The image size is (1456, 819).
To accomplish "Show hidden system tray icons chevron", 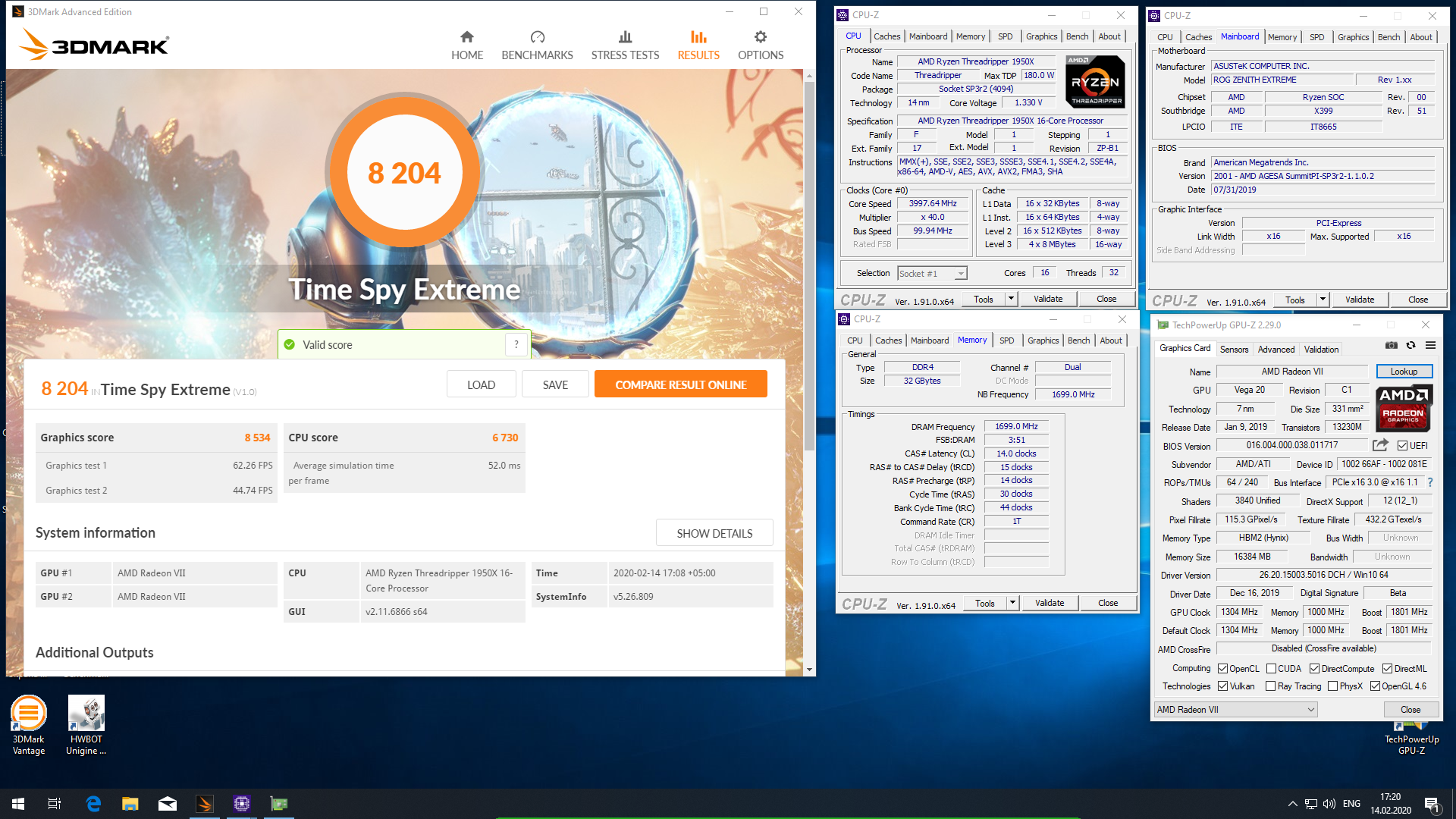I will click(x=1292, y=804).
